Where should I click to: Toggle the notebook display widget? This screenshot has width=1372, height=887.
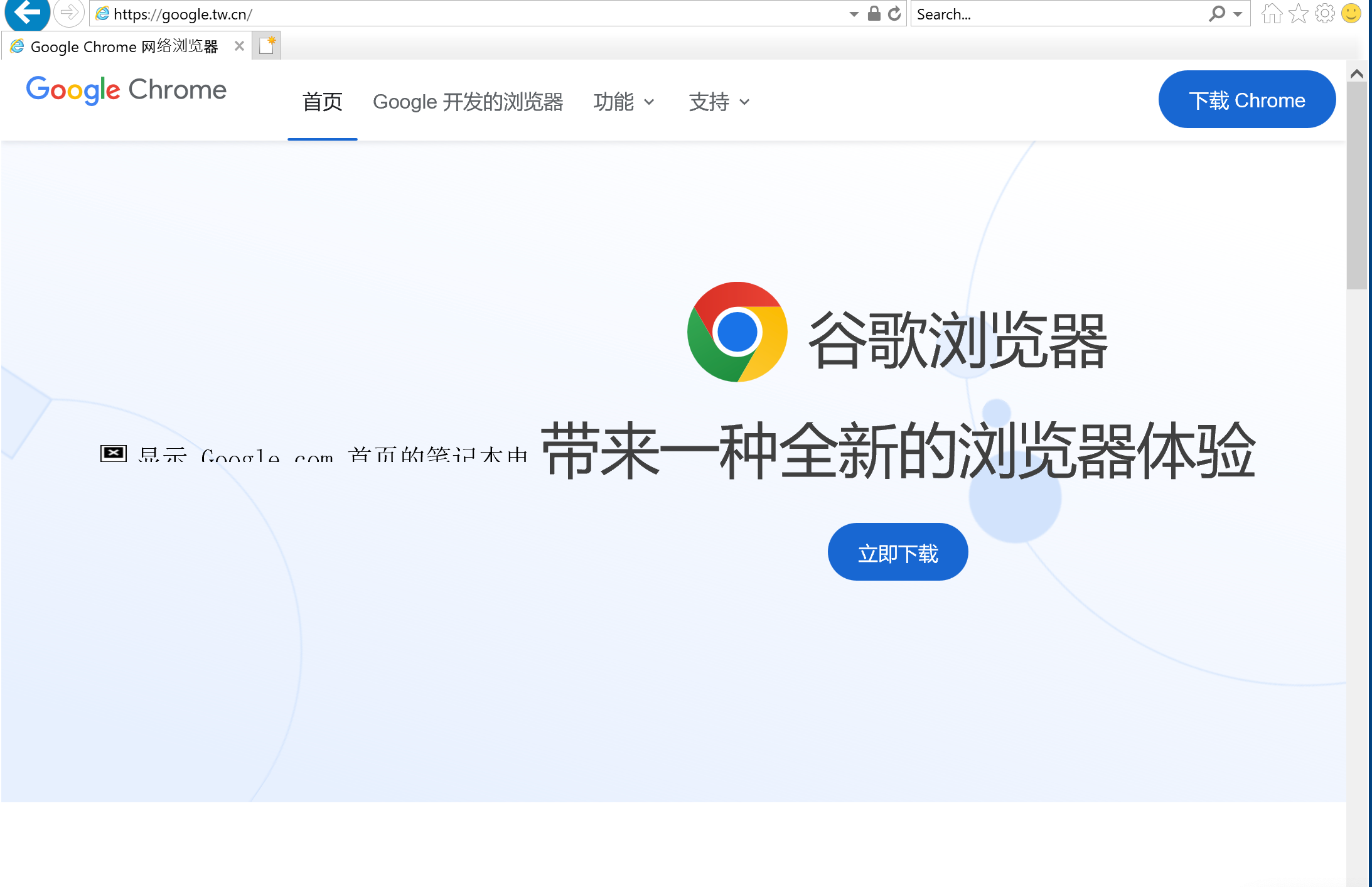click(x=113, y=452)
